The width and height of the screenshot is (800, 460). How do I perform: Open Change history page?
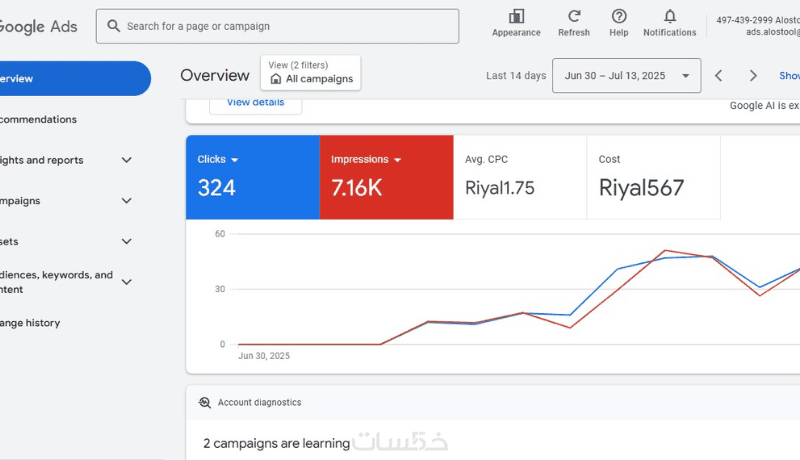tap(30, 323)
